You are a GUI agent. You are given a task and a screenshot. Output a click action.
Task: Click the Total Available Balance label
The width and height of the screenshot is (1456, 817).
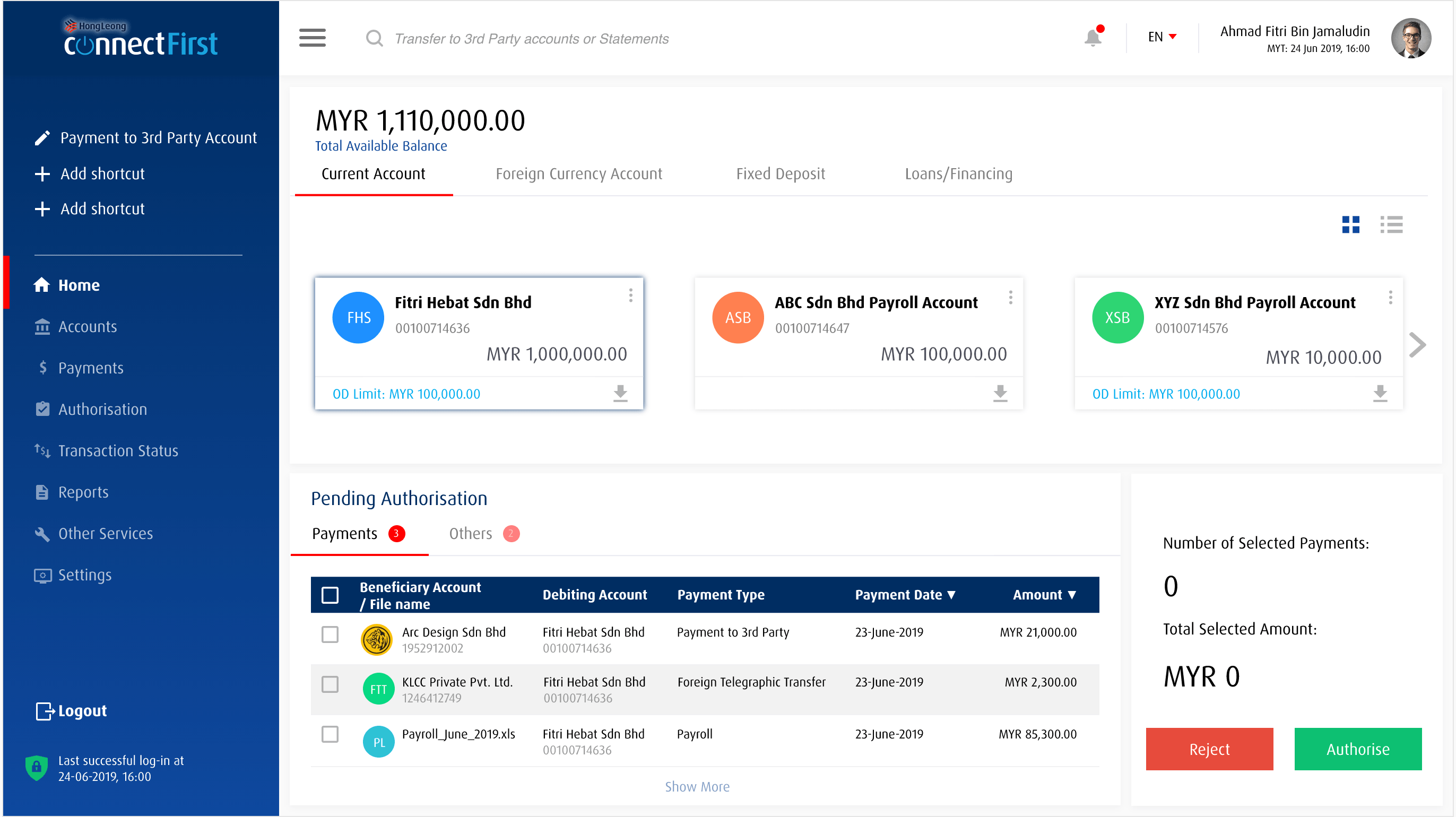(380, 146)
